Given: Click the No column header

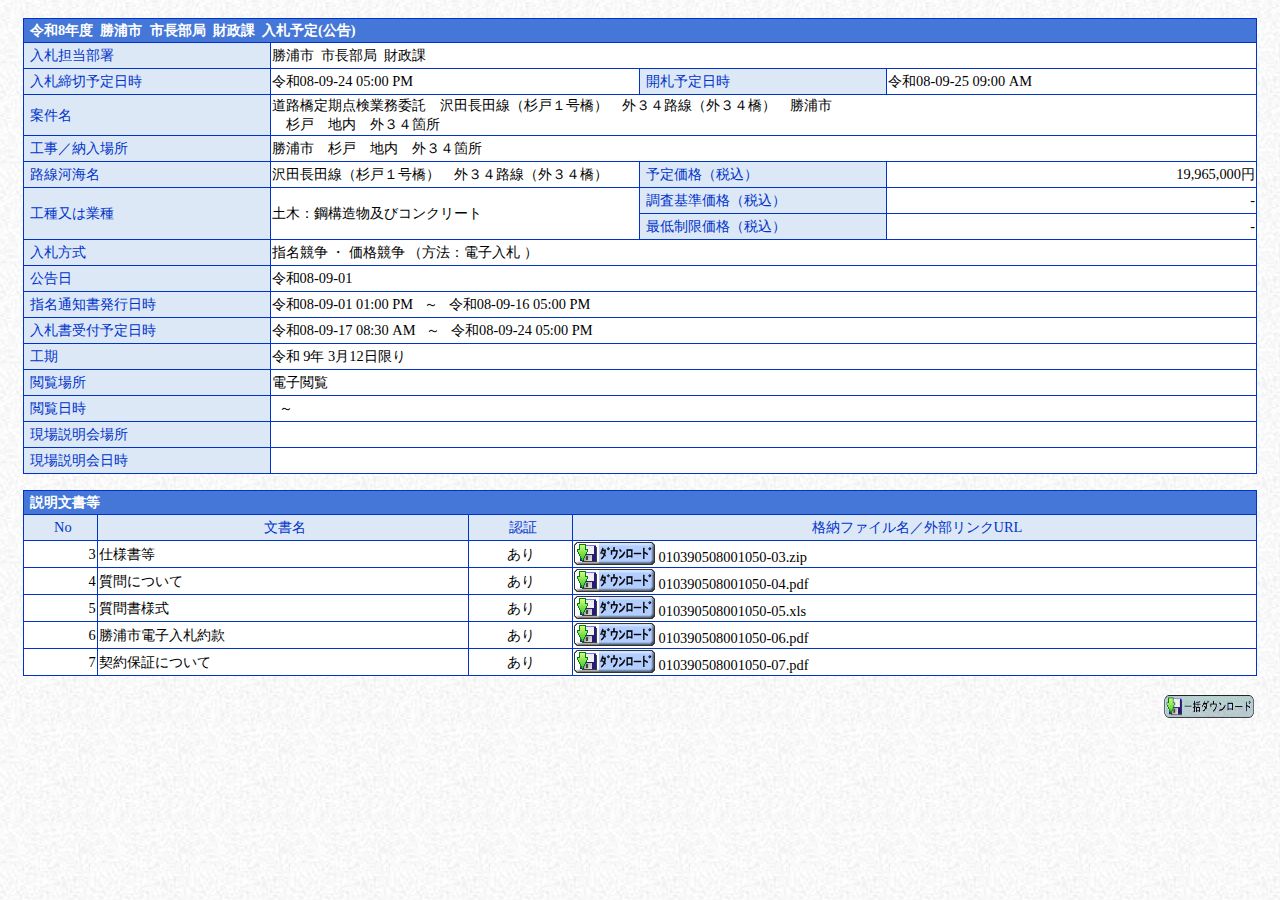Looking at the screenshot, I should (62, 527).
